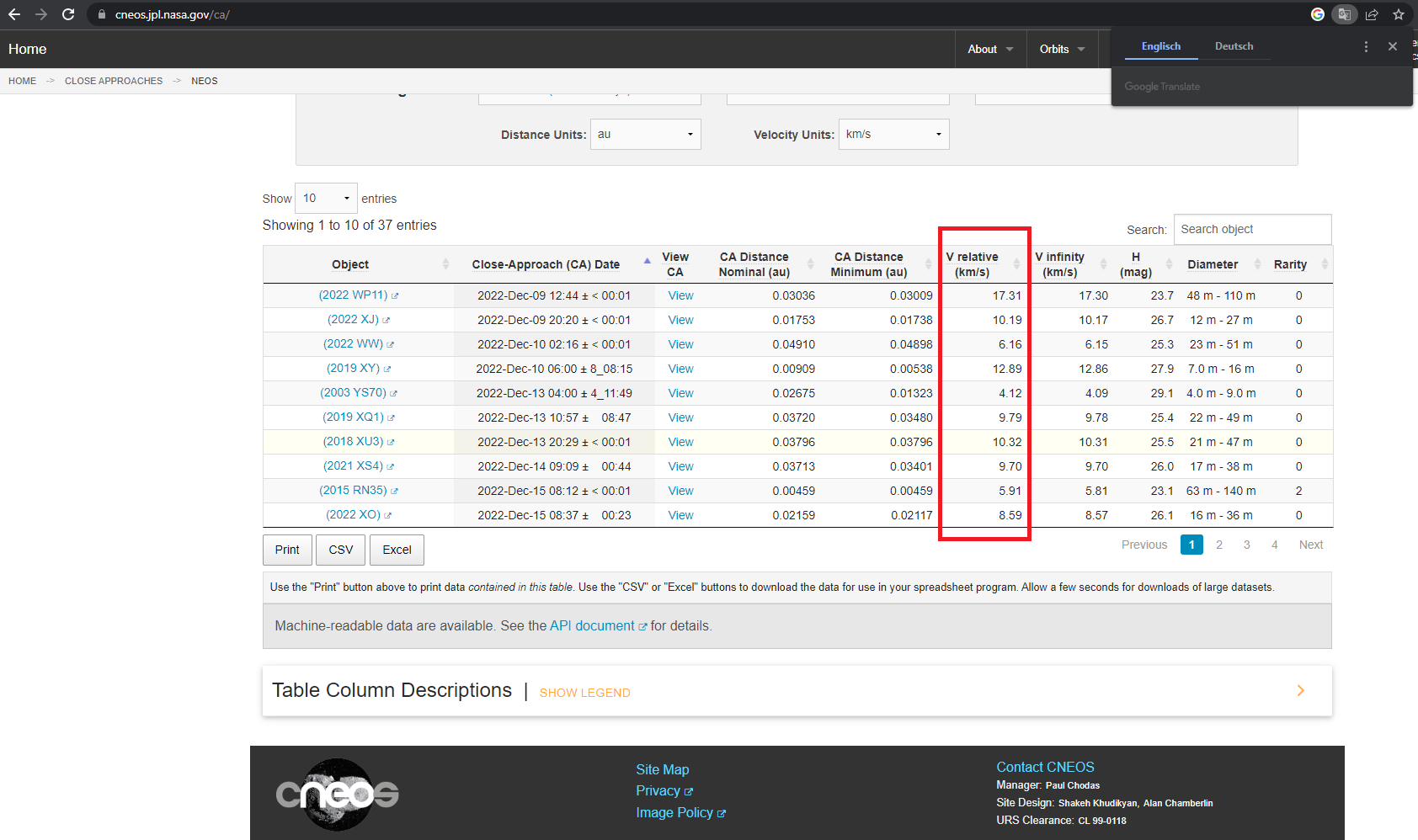Reload the page with the refresh icon

[68, 14]
